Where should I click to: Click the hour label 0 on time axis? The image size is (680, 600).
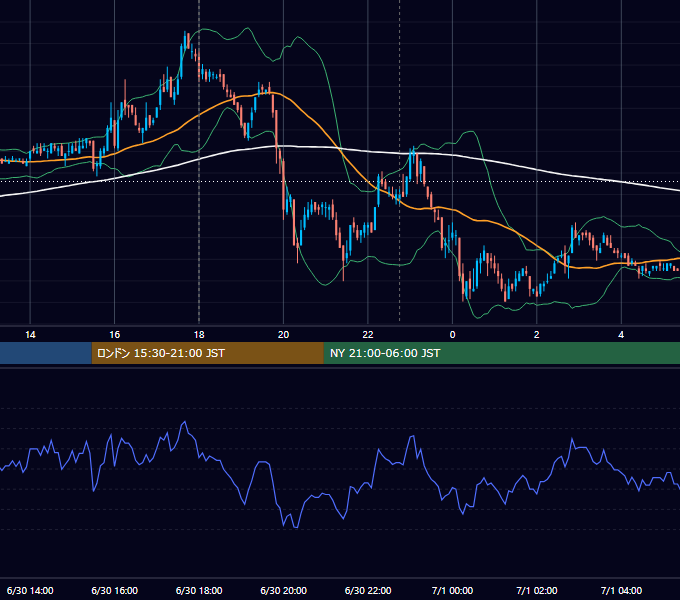click(x=452, y=335)
